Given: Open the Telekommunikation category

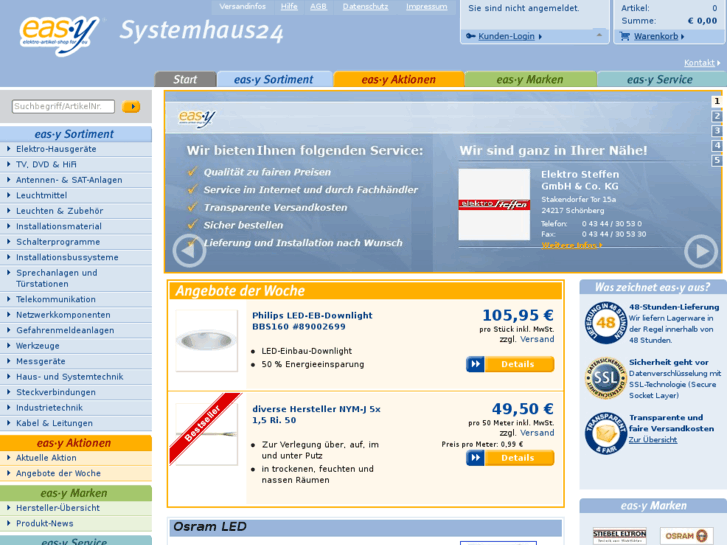Looking at the screenshot, I should pyautogui.click(x=76, y=300).
